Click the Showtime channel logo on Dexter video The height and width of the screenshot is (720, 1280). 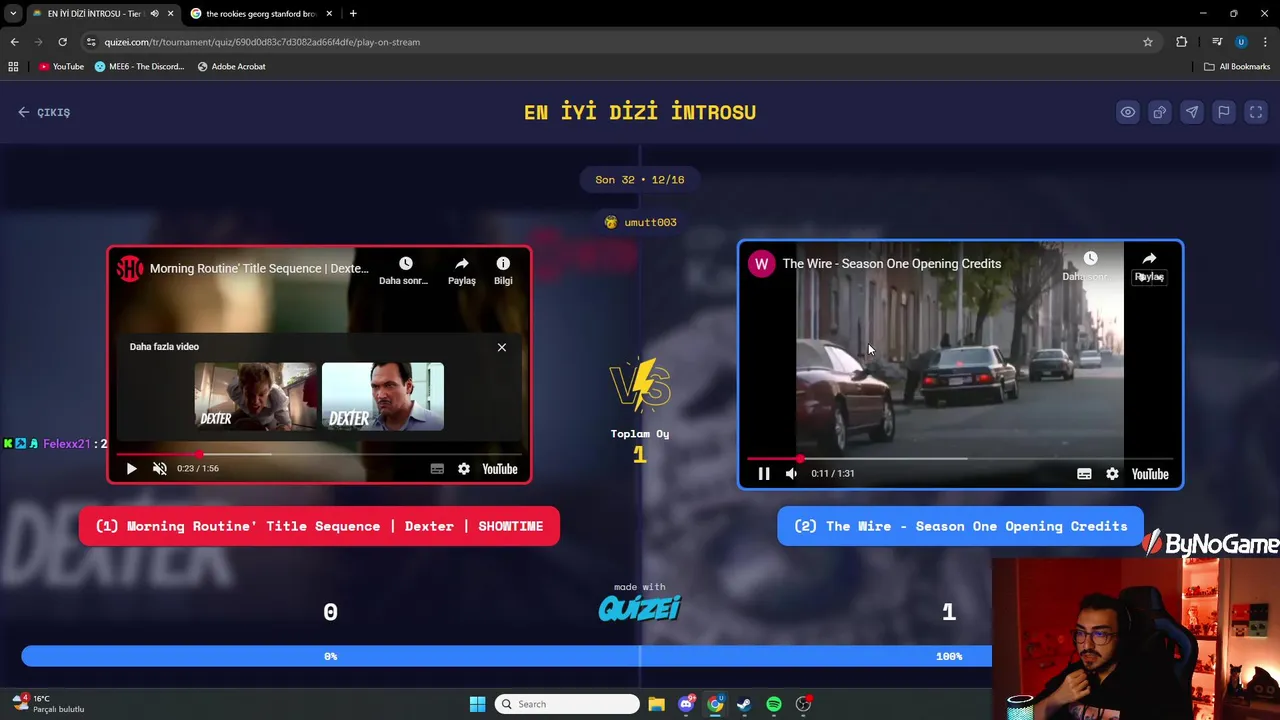[x=130, y=268]
